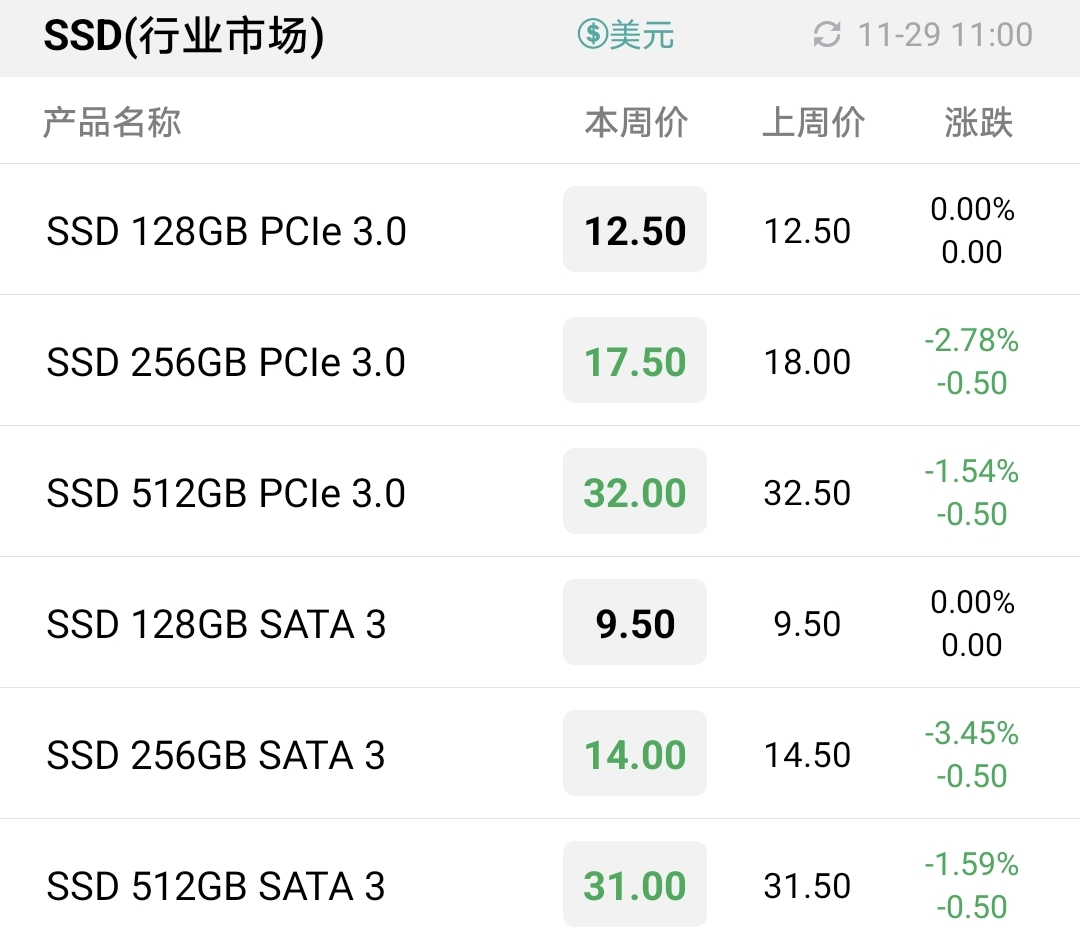Viewport: 1080px width, 941px height.
Task: Open the SSD 512GB PCIe 3.0 row
Action: pos(540,491)
